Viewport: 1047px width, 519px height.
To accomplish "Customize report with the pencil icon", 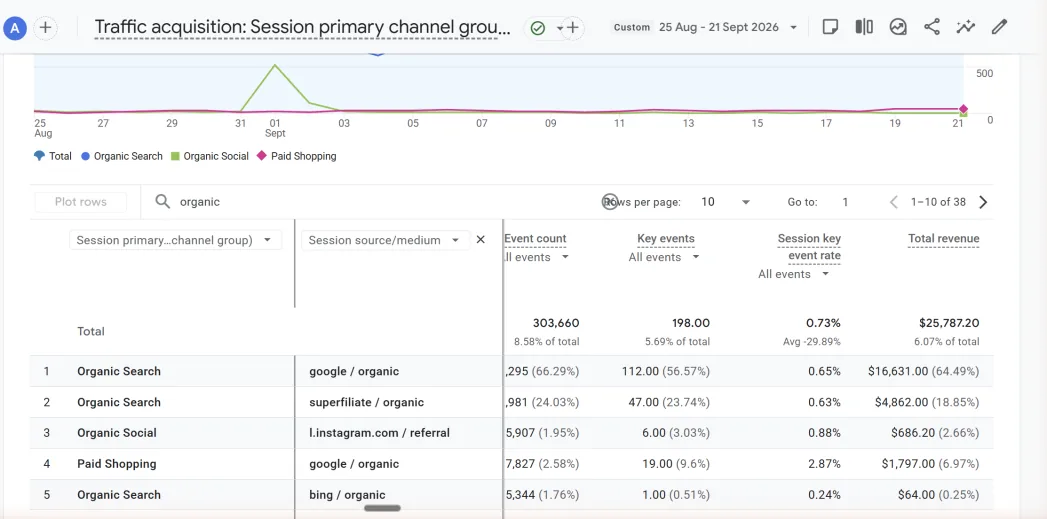I will point(999,27).
